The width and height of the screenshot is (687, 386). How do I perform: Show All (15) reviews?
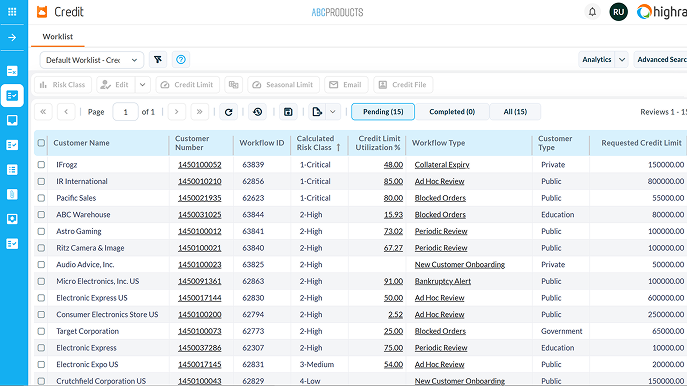(515, 112)
